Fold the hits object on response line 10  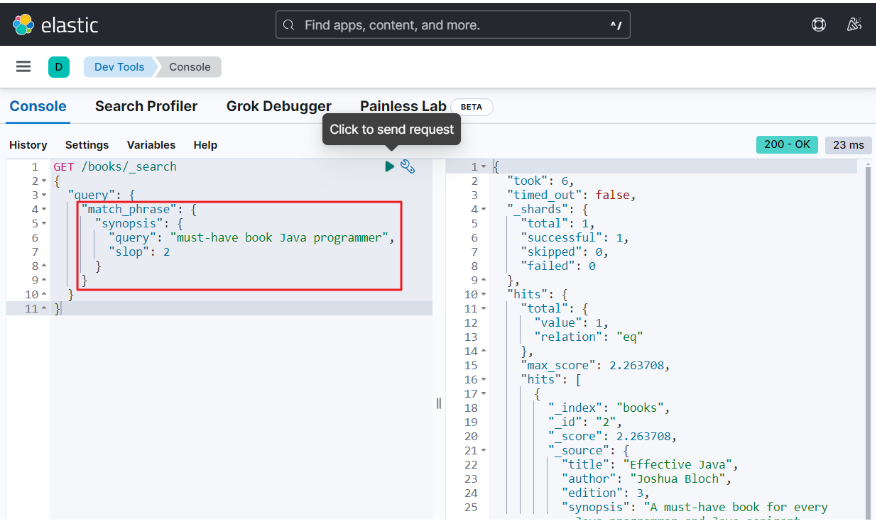(484, 294)
